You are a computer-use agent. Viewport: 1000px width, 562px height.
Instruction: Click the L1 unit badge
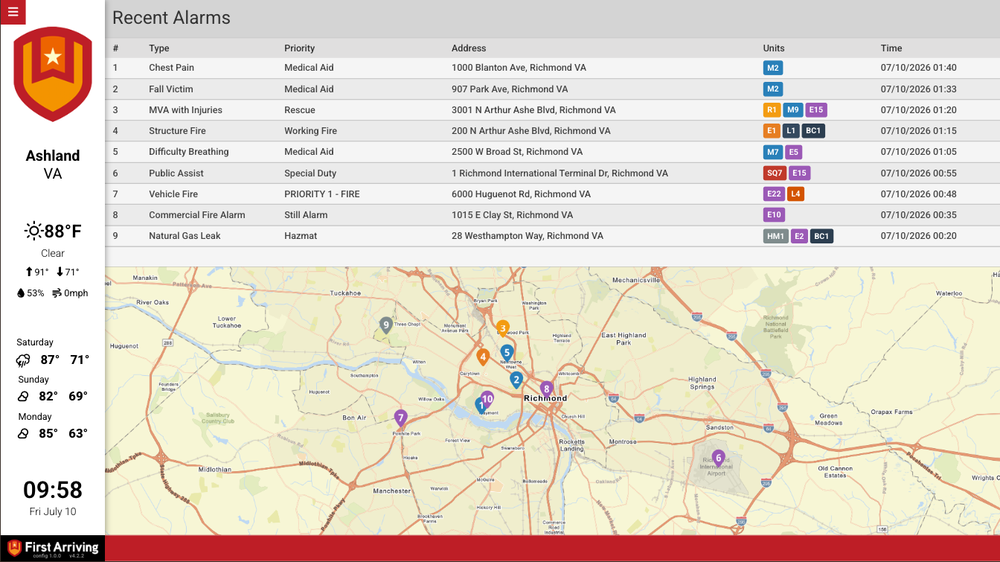(791, 131)
